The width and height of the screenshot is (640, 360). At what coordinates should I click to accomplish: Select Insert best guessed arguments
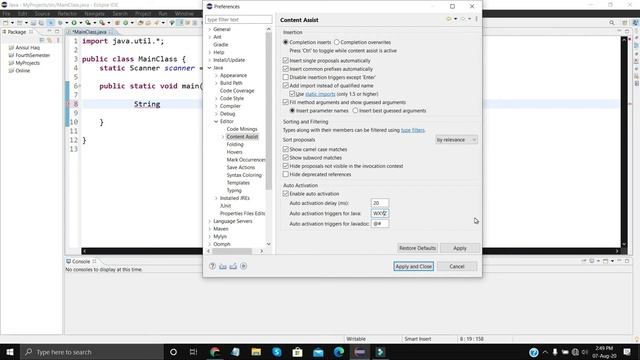point(355,111)
